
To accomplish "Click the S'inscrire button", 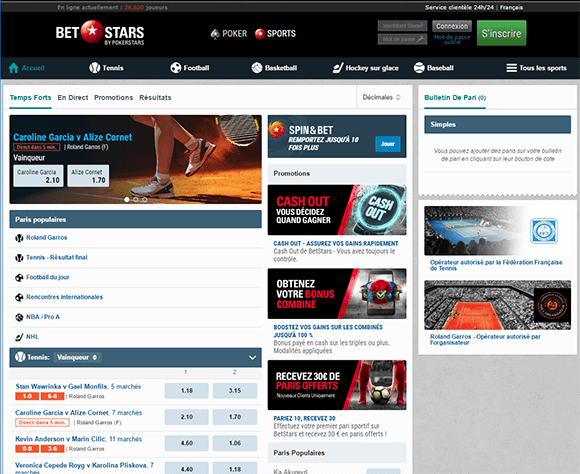I will pyautogui.click(x=502, y=33).
